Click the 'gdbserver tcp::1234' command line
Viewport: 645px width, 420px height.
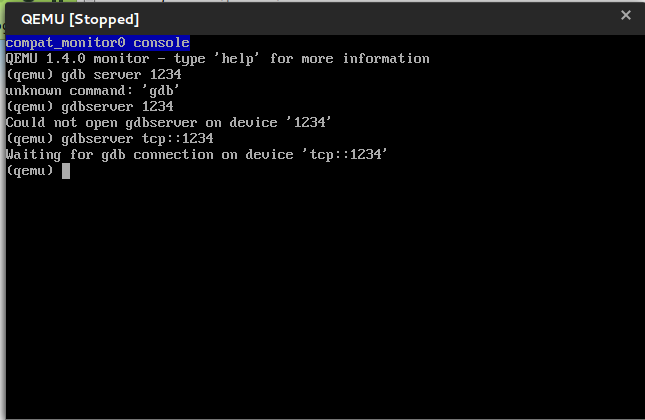109,139
